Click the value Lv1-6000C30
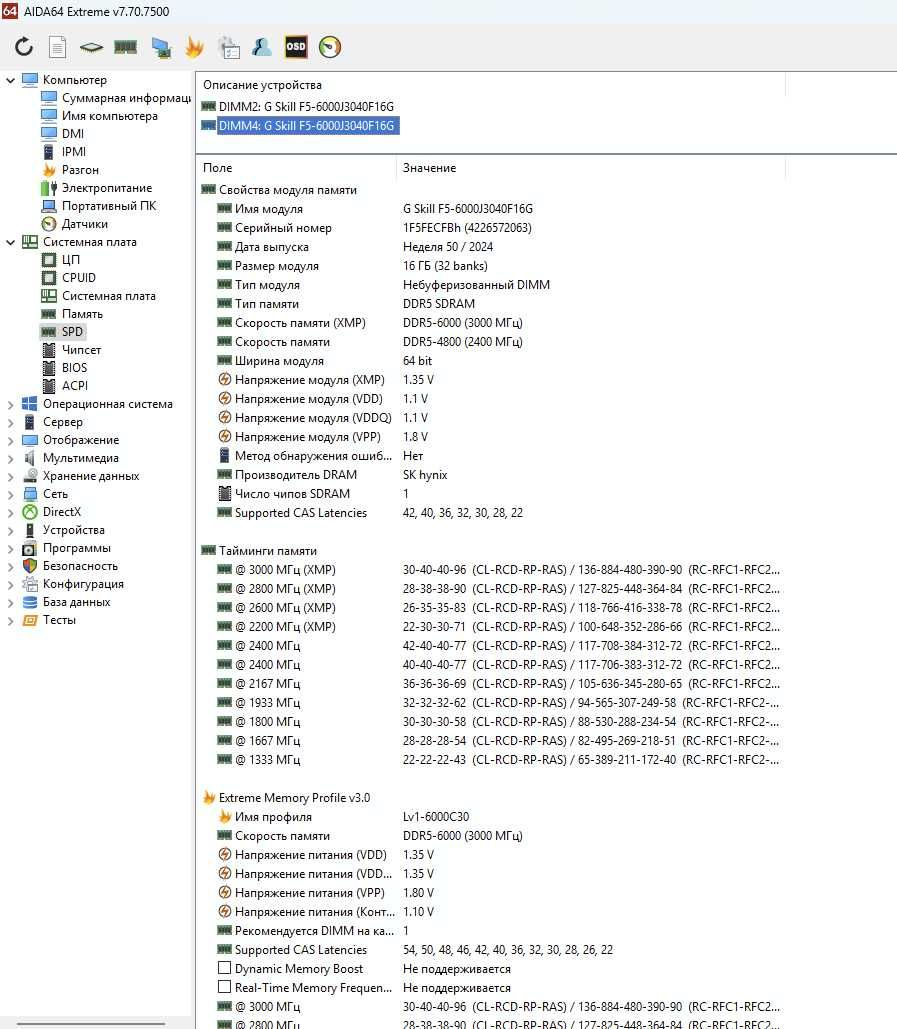Image resolution: width=897 pixels, height=1029 pixels. point(436,816)
